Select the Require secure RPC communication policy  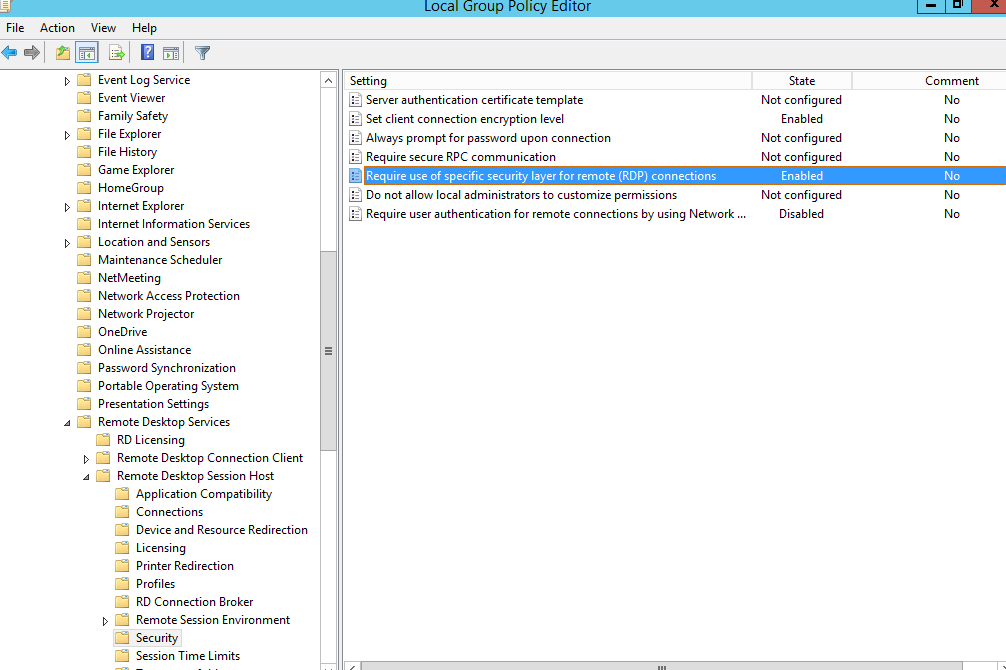[460, 157]
